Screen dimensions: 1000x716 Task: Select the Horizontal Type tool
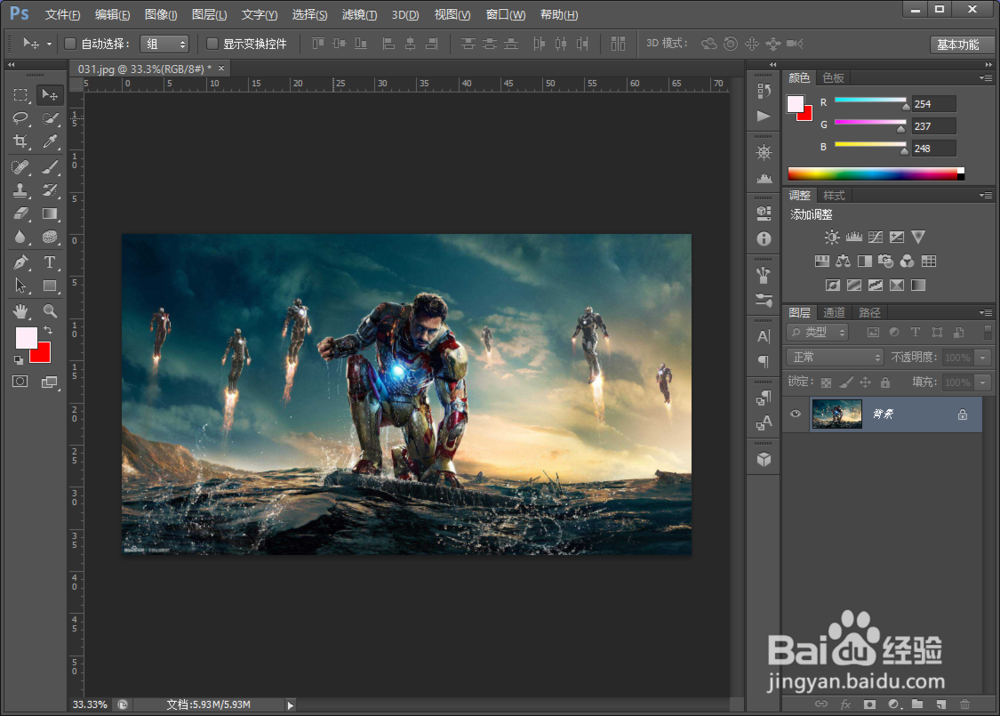(50, 262)
